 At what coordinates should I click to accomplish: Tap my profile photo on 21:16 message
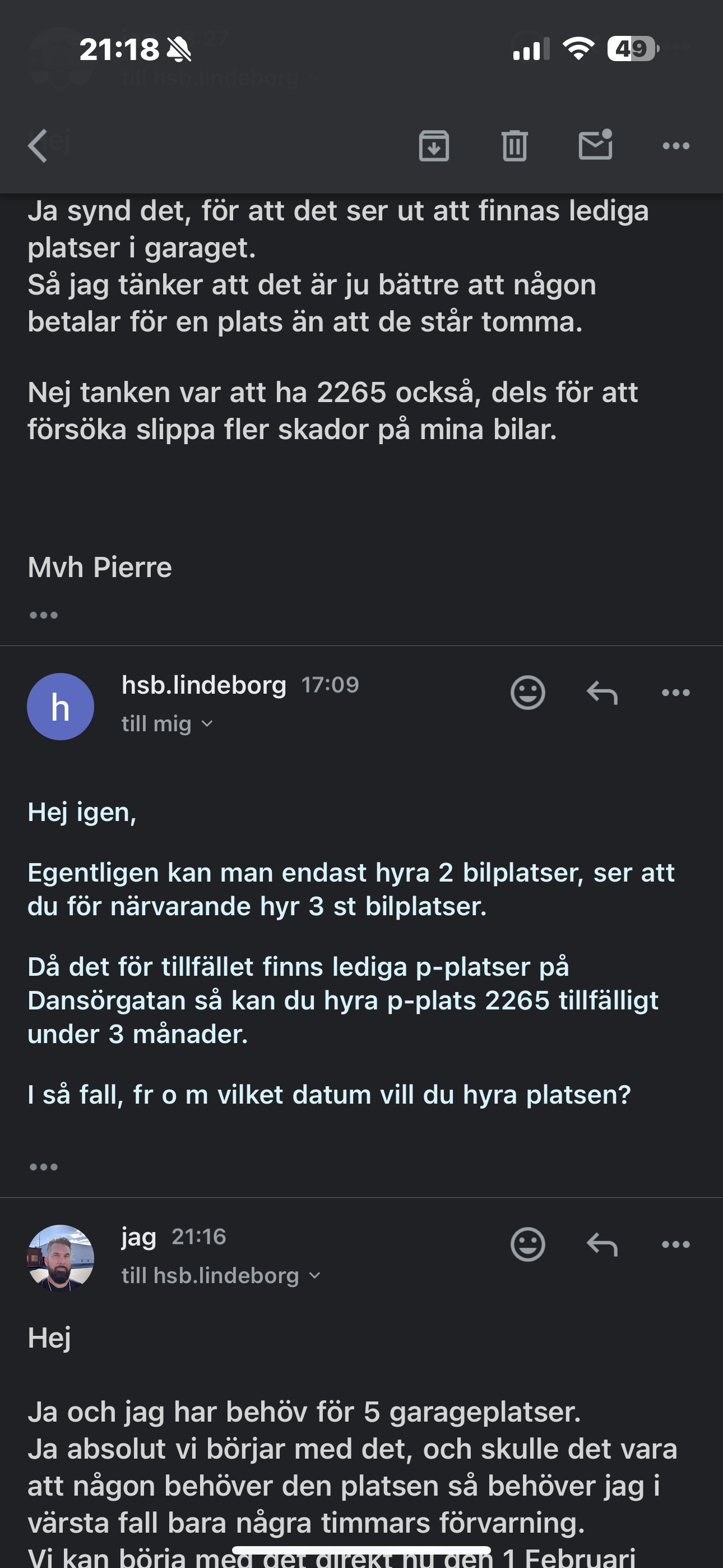point(61,1258)
